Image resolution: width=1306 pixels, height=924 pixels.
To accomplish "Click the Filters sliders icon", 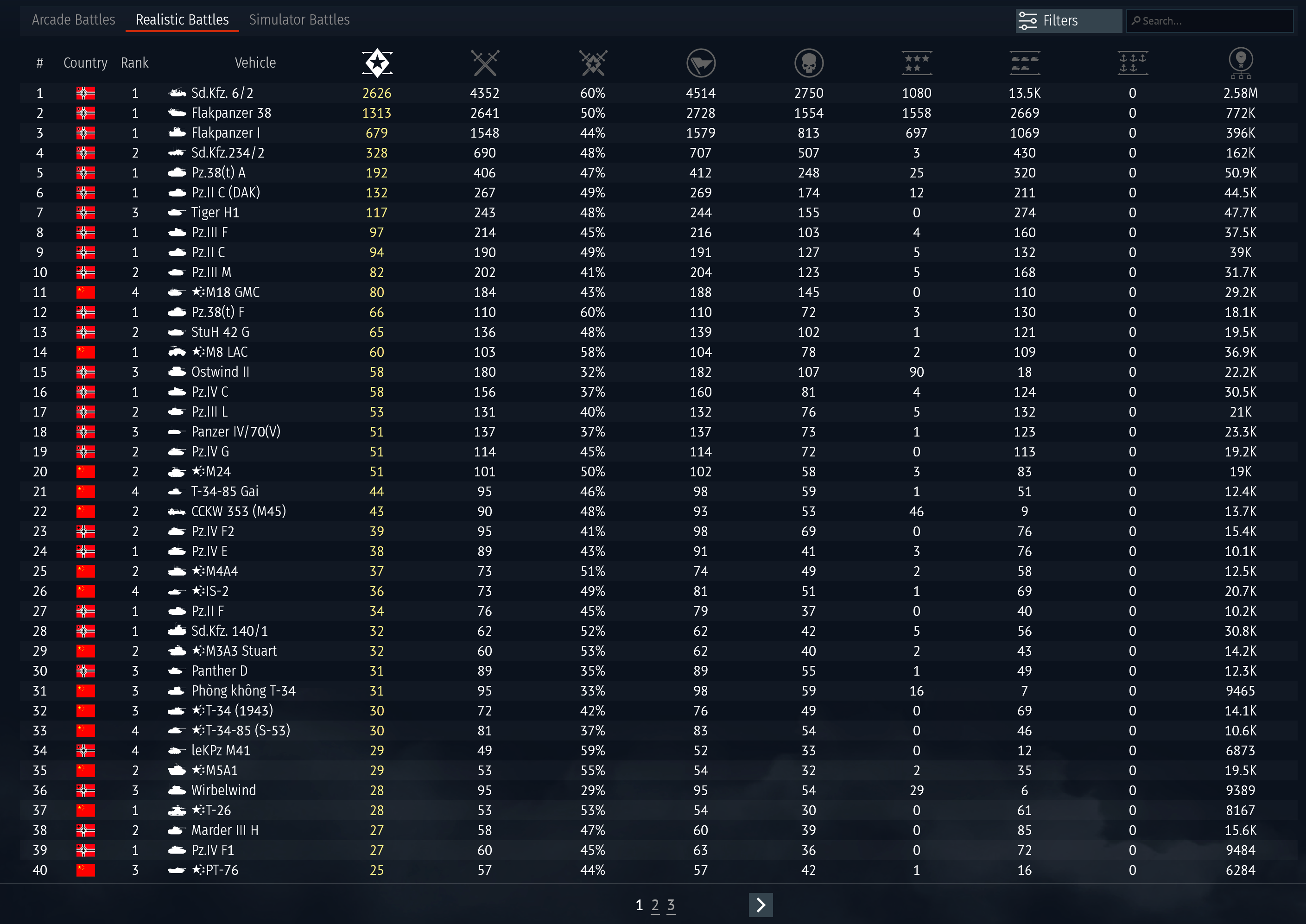I will (1028, 20).
